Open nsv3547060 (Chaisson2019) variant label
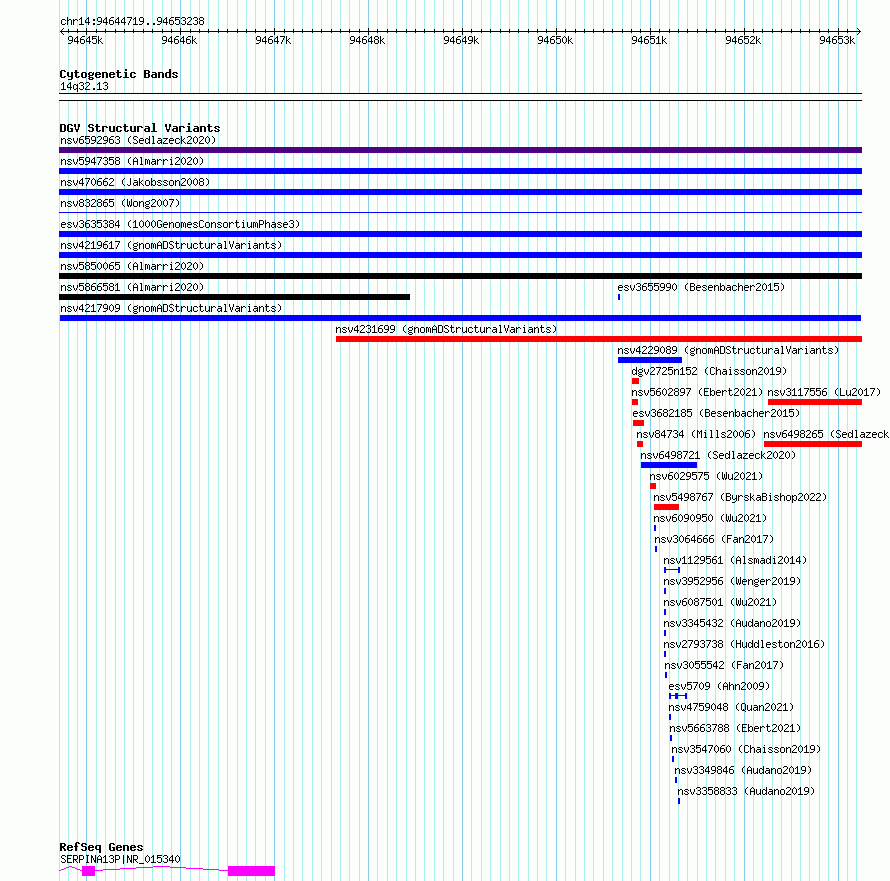Image resolution: width=890 pixels, height=881 pixels. coord(746,749)
